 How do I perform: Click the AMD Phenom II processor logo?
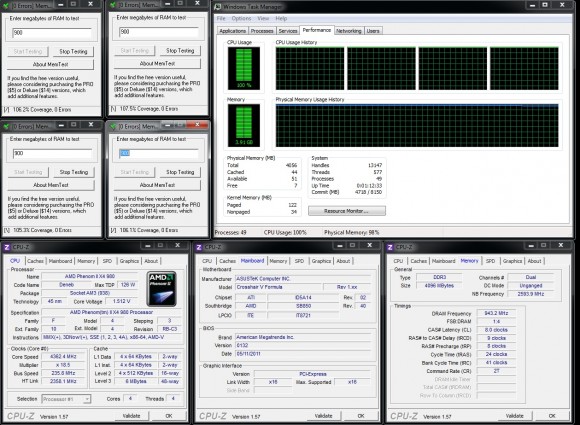(x=161, y=289)
